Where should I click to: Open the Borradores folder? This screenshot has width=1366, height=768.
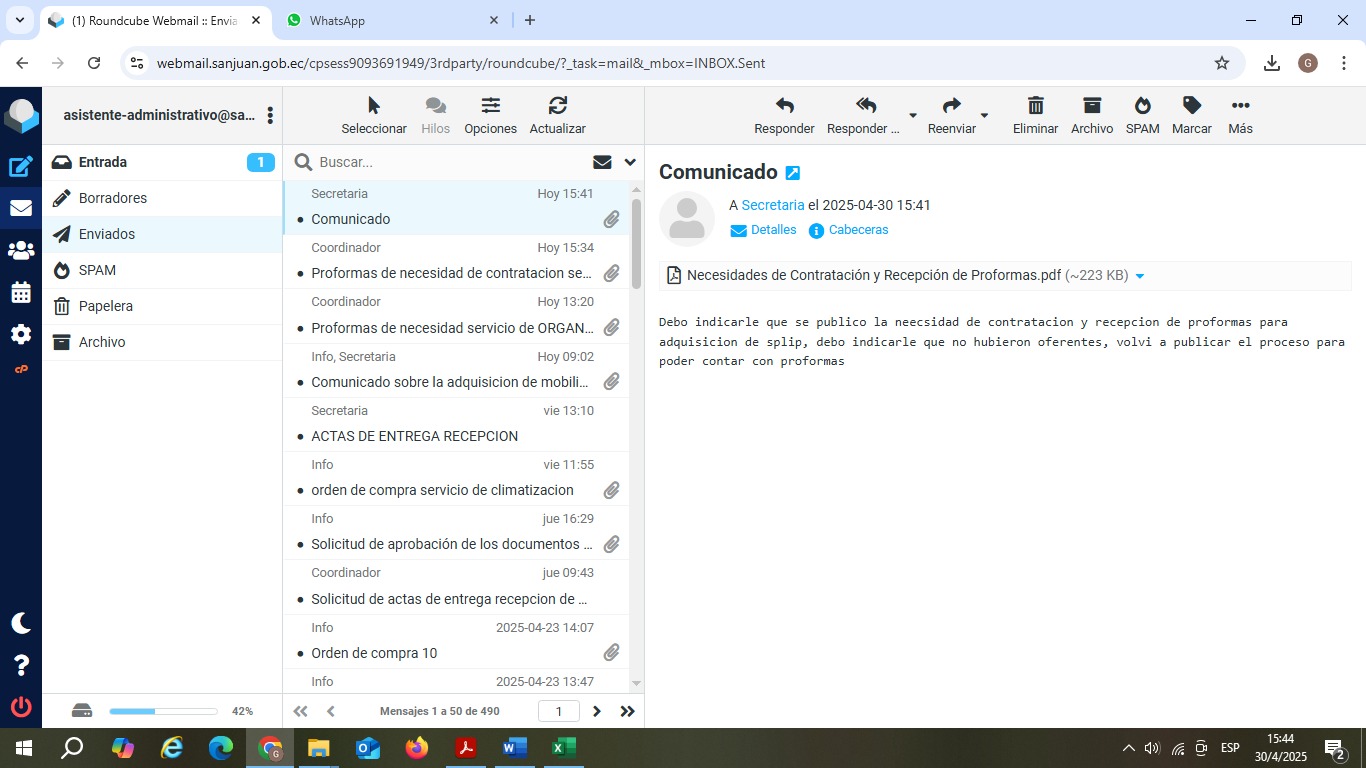coord(113,198)
